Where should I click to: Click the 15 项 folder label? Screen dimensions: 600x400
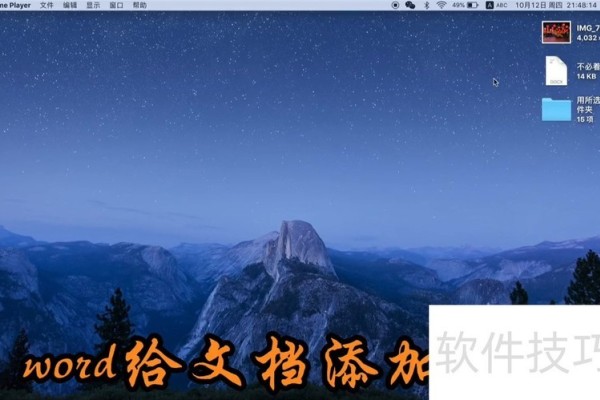[585, 119]
